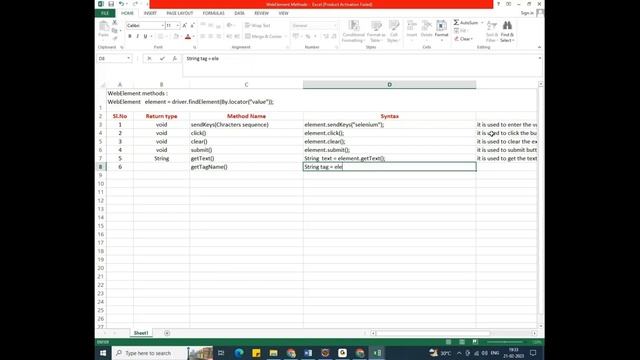Cancel cell entry with X in formula bar
The height and width of the screenshot is (360, 640).
149,59
